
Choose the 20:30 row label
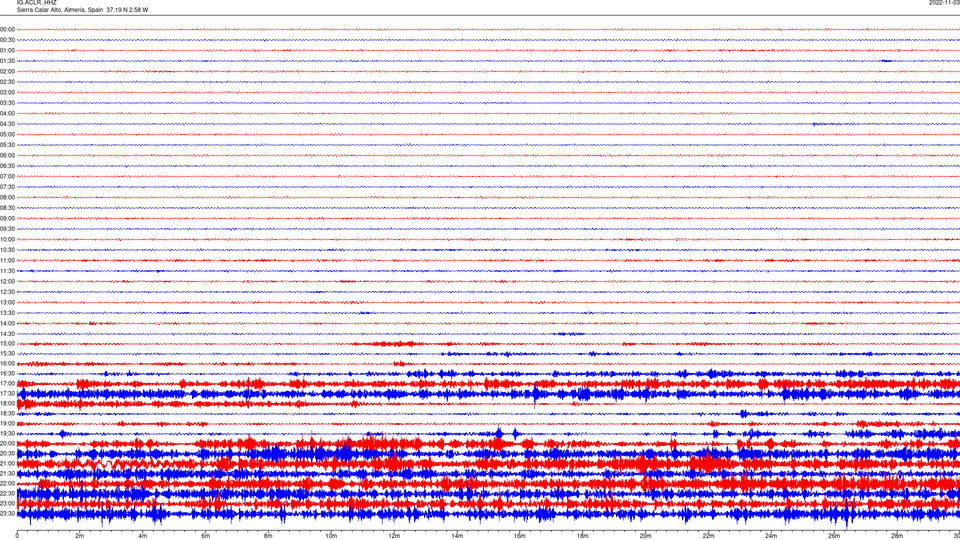7,453
